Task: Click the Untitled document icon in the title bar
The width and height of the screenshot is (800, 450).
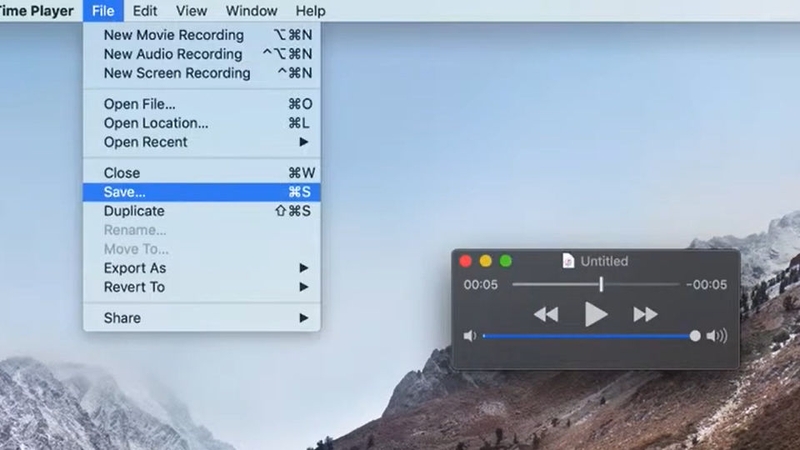Action: [568, 261]
